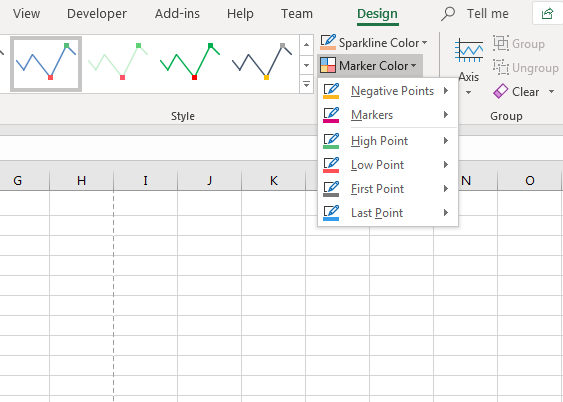Click the Axis sparkline icon
Screen dimensions: 563x402
pyautogui.click(x=469, y=51)
